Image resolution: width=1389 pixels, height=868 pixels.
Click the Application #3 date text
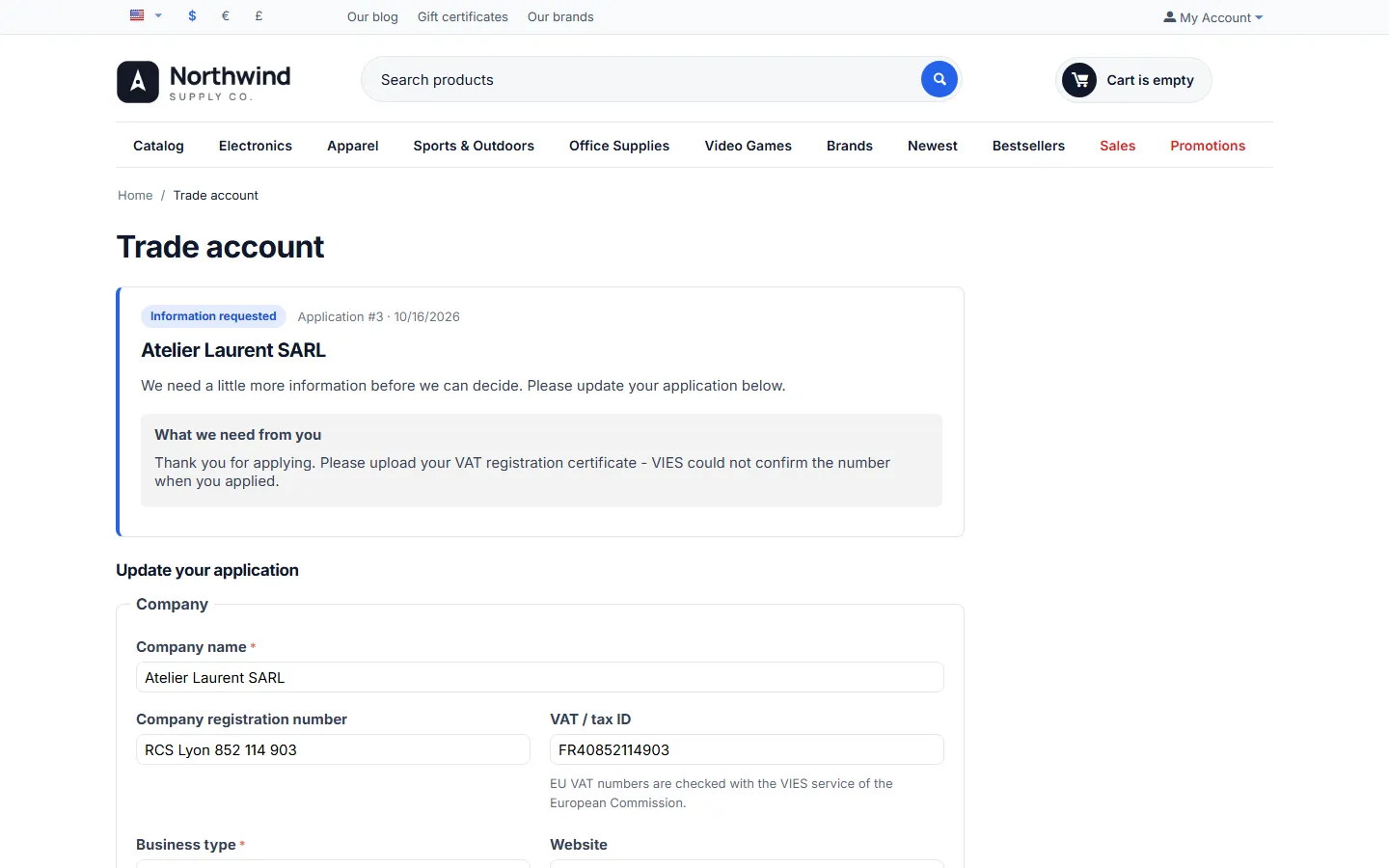click(x=379, y=316)
